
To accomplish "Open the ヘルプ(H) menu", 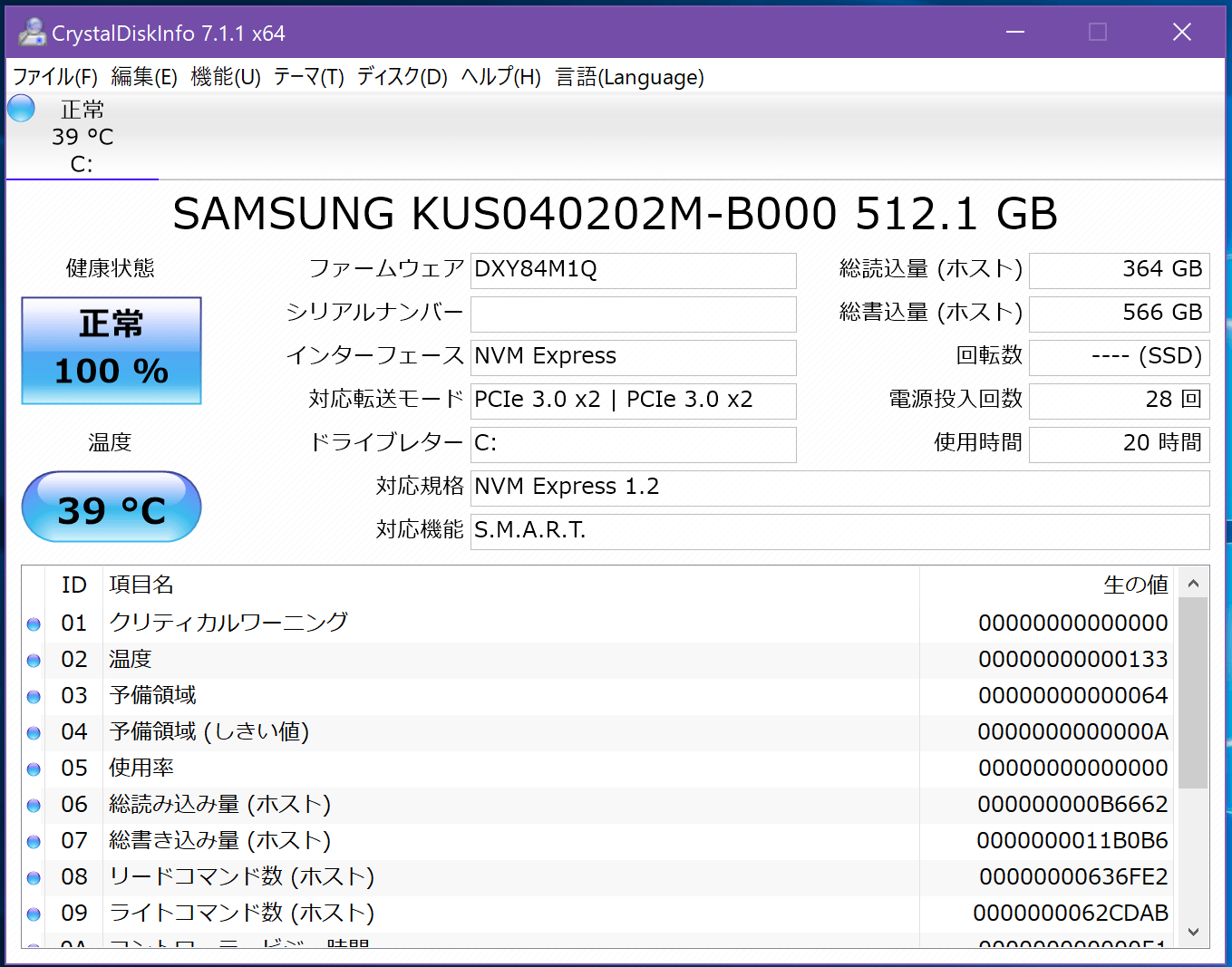I will [501, 77].
